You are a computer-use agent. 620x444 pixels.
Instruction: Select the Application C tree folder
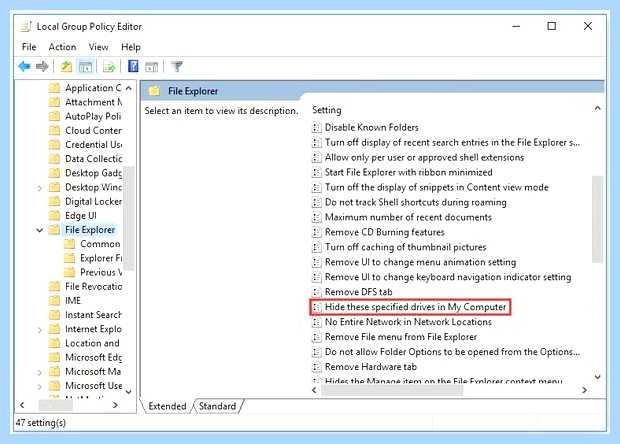[93, 88]
